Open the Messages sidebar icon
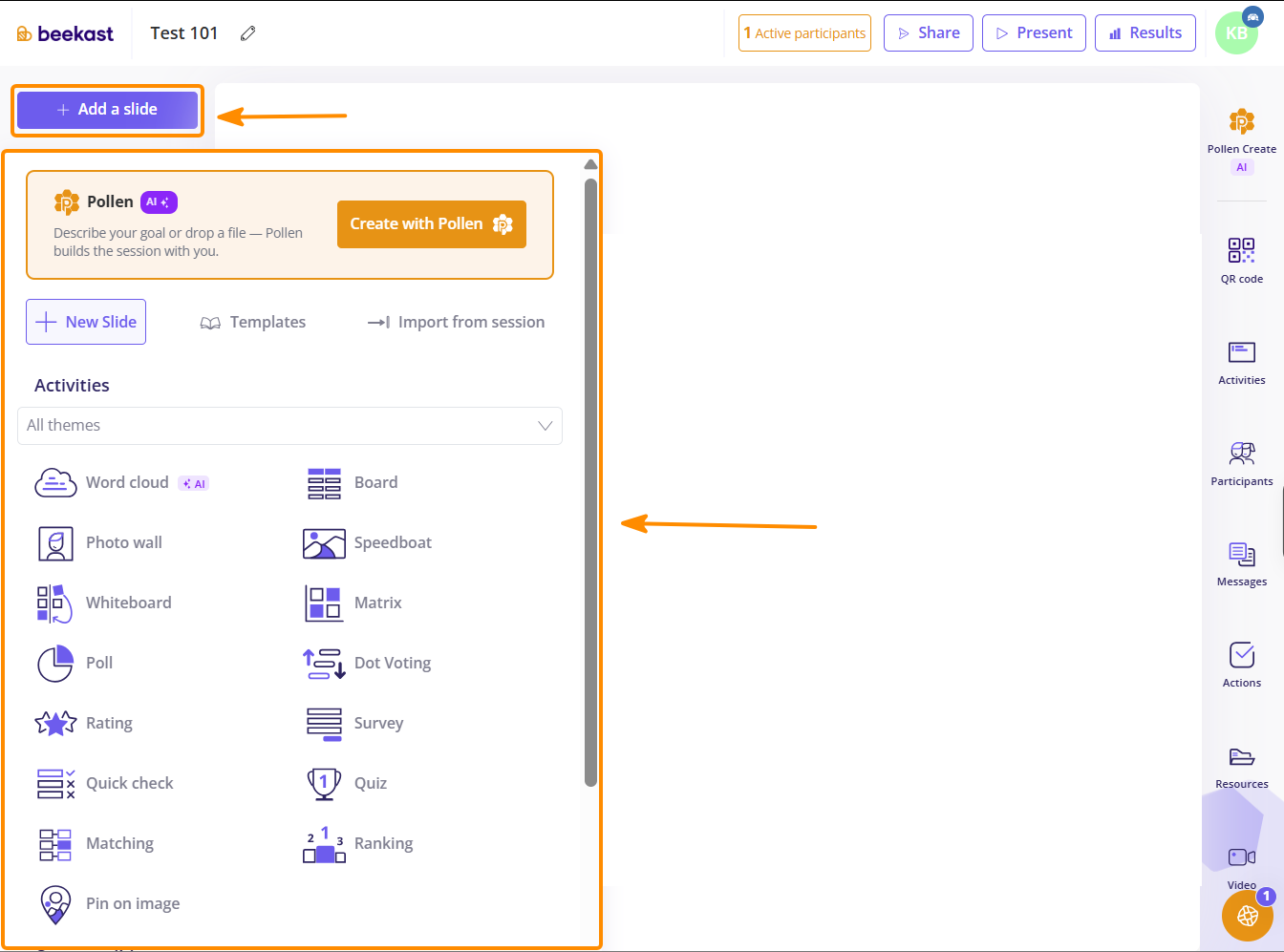 pos(1241,554)
